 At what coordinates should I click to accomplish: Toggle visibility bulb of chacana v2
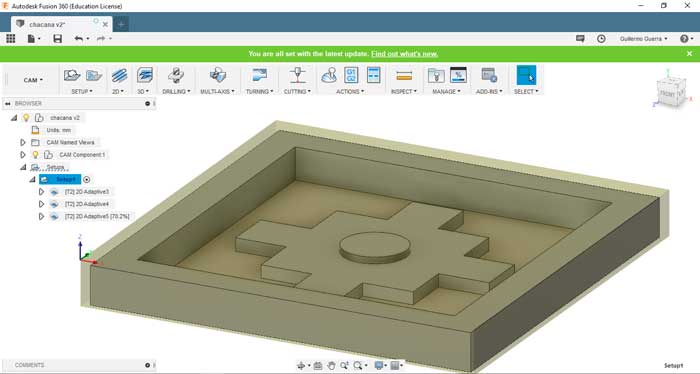(x=26, y=118)
